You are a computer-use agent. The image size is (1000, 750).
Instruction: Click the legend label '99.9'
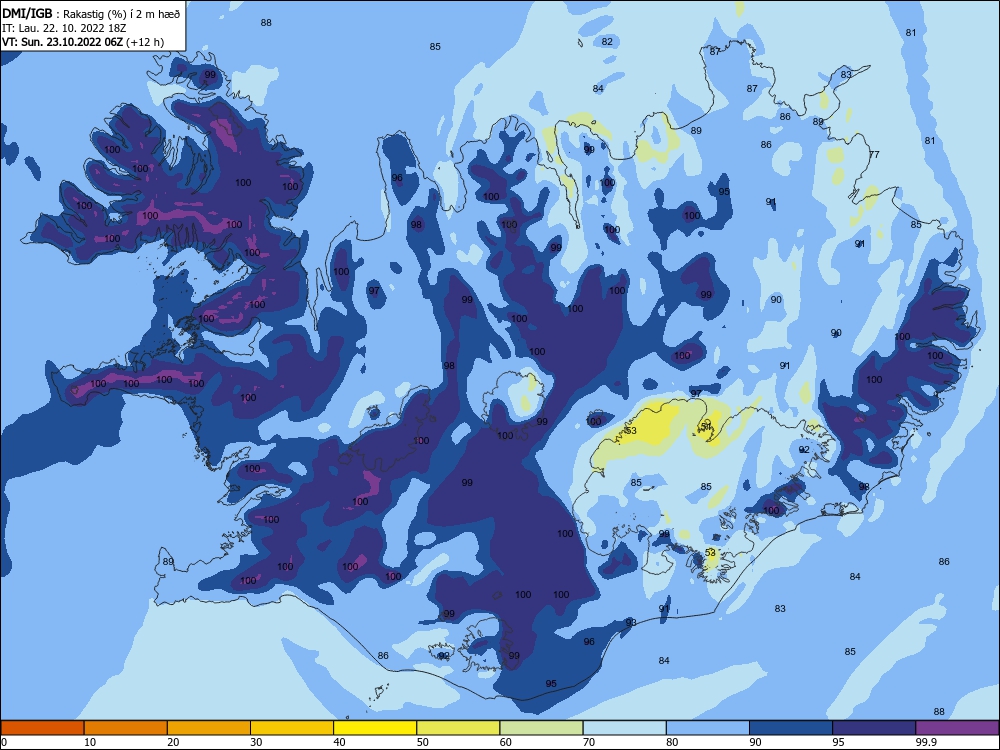coord(926,742)
